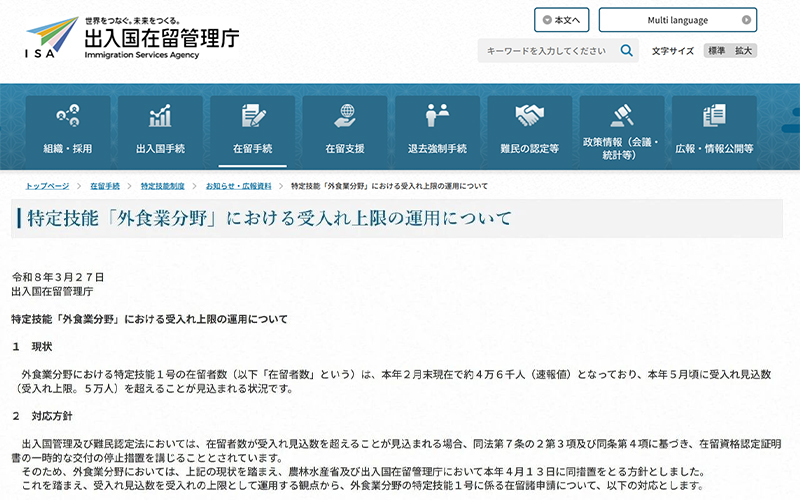Click section heading １ 現状

pyautogui.click(x=32, y=347)
